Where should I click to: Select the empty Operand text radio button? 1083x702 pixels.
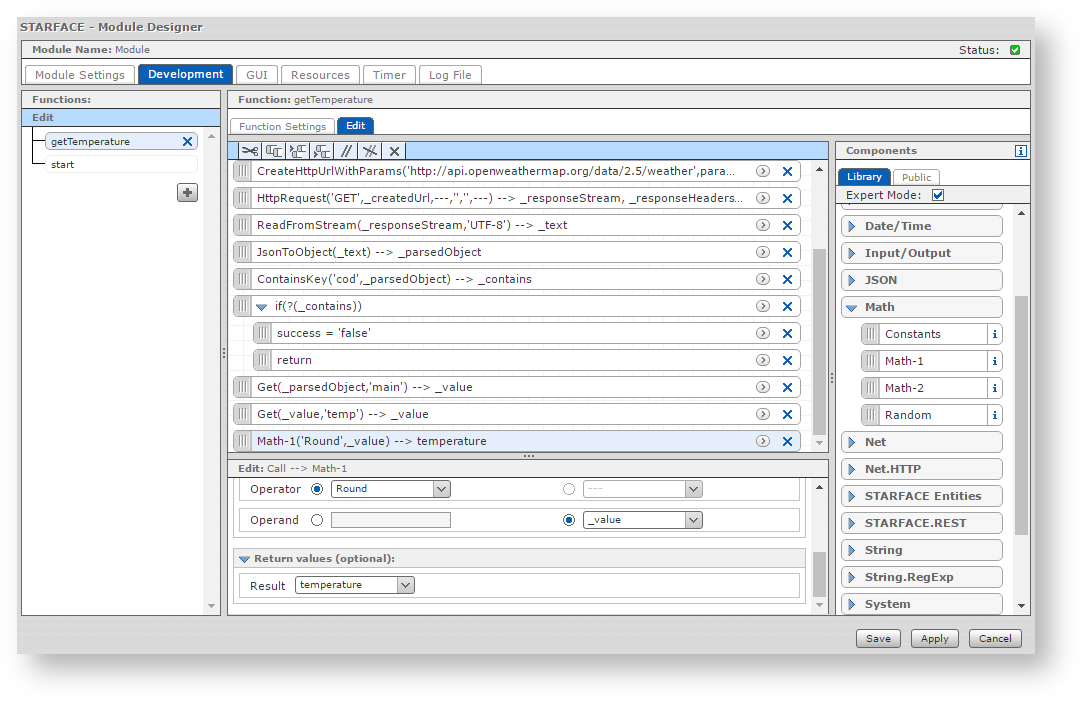(317, 520)
